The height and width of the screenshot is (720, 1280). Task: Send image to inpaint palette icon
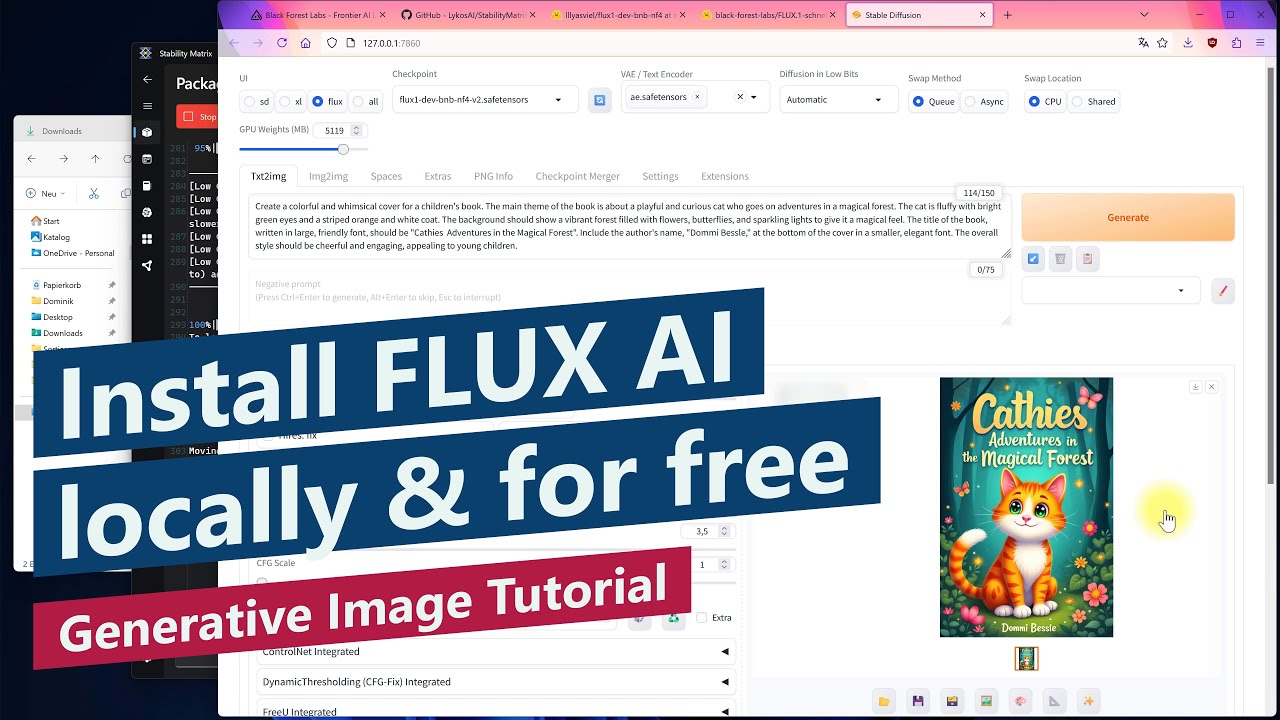point(1020,701)
